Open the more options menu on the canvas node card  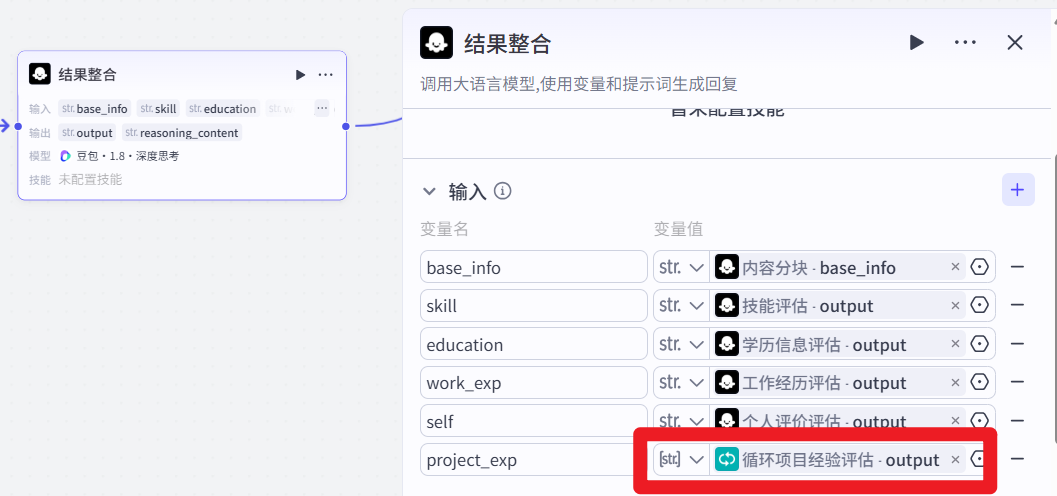[326, 75]
